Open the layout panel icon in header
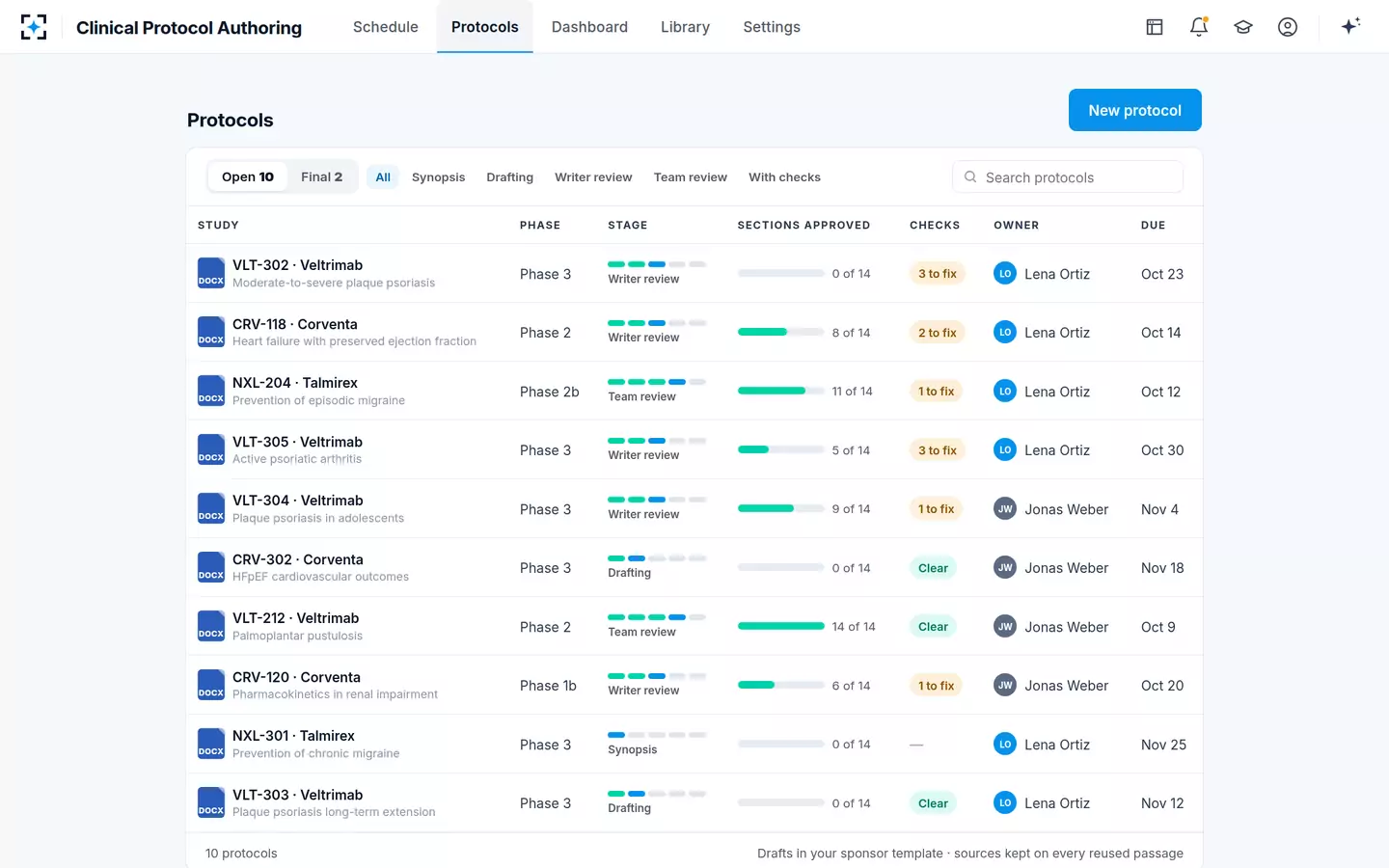 tap(1155, 27)
